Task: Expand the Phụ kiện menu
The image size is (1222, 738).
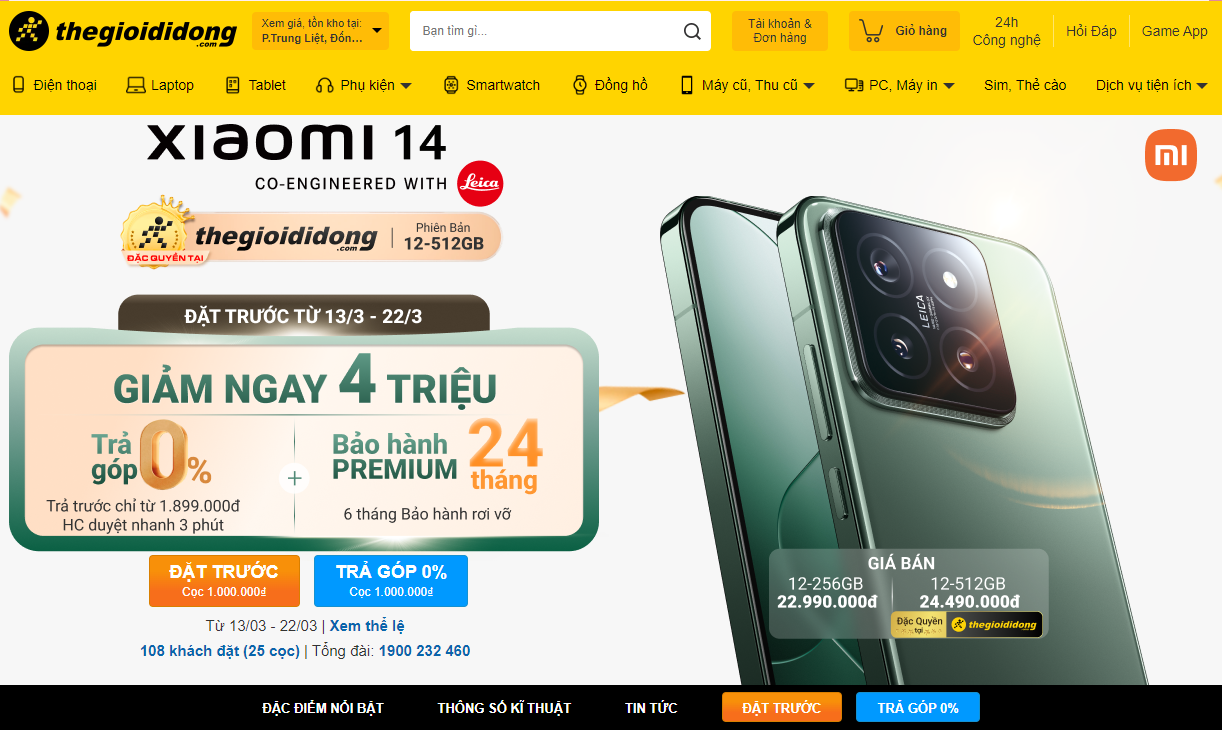Action: point(406,86)
